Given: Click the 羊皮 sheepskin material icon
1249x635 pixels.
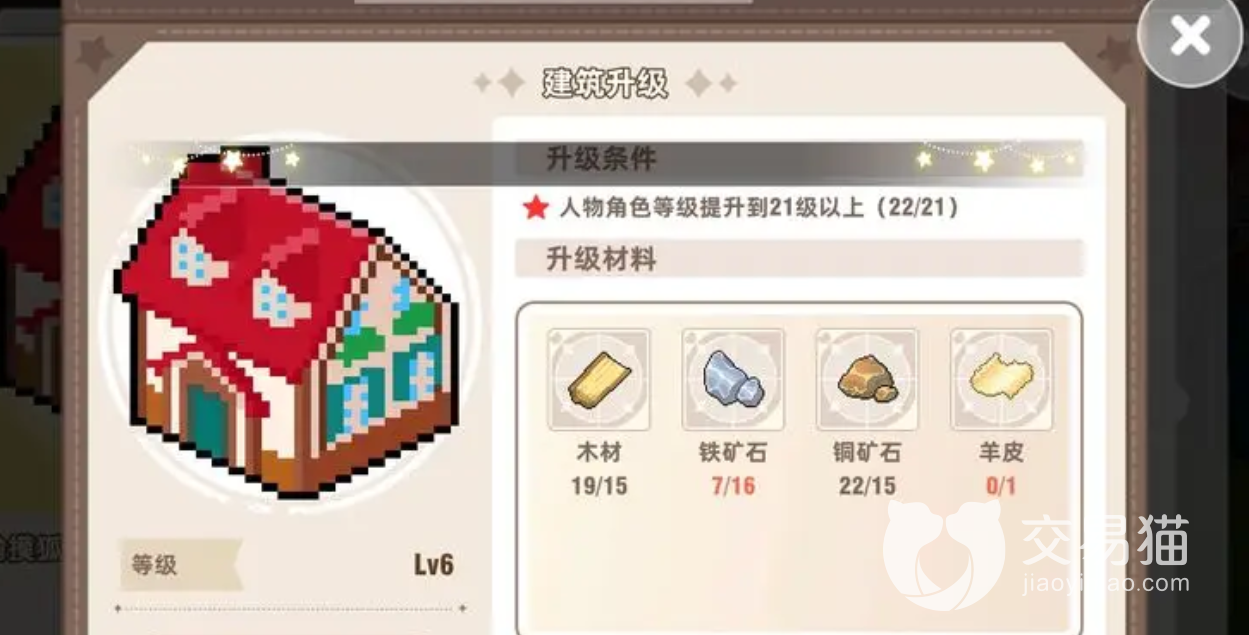Looking at the screenshot, I should coord(1001,380).
